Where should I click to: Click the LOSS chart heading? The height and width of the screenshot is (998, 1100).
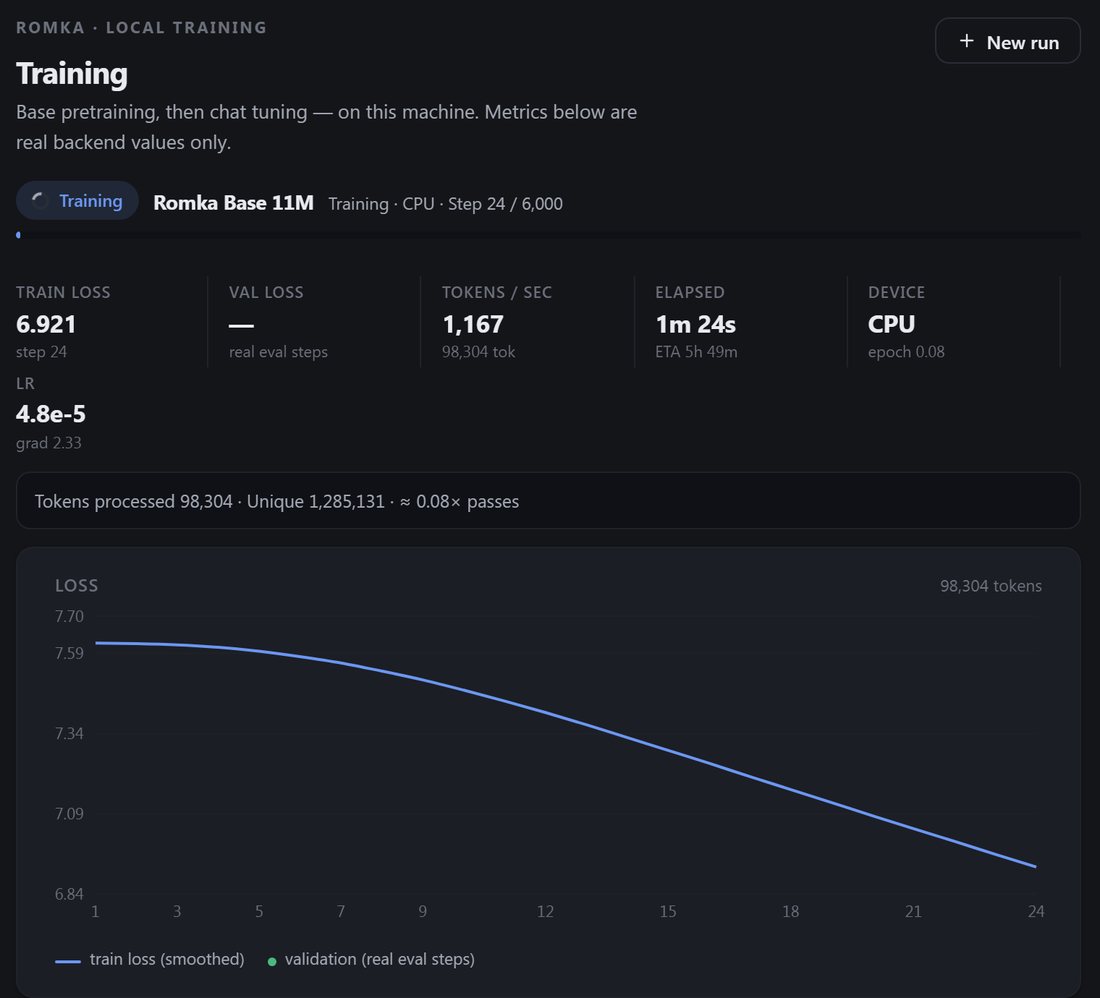pyautogui.click(x=76, y=586)
